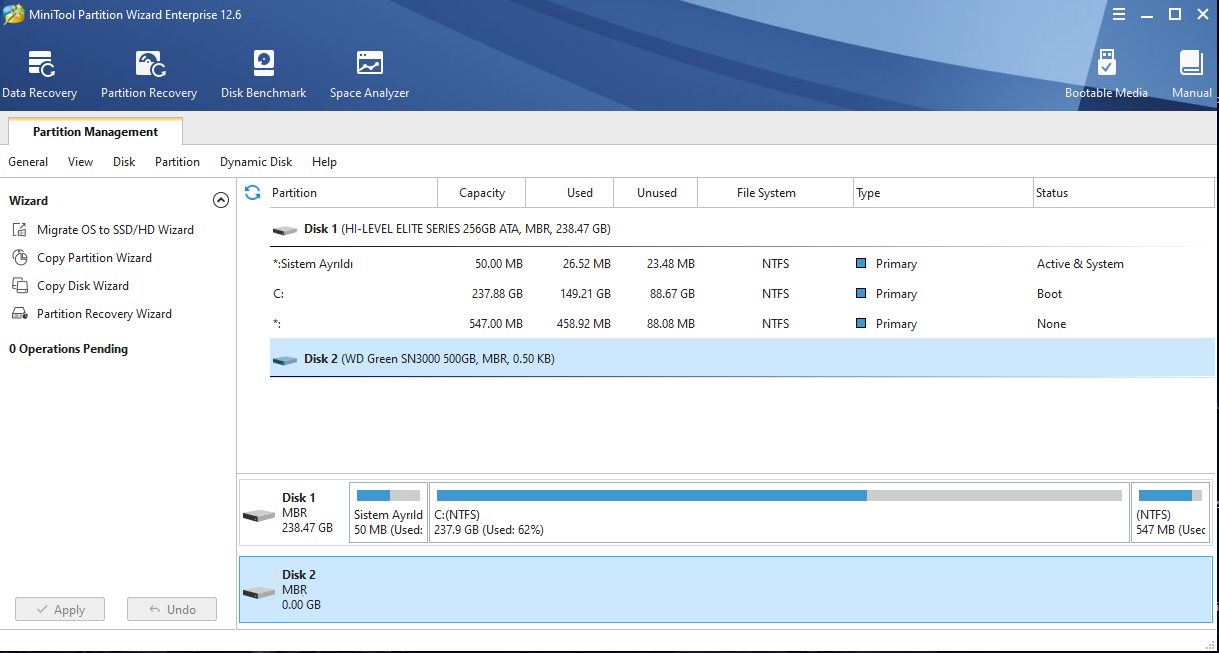Click the MiniTool app logo in title bar
The image size is (1219, 653).
tap(14, 14)
